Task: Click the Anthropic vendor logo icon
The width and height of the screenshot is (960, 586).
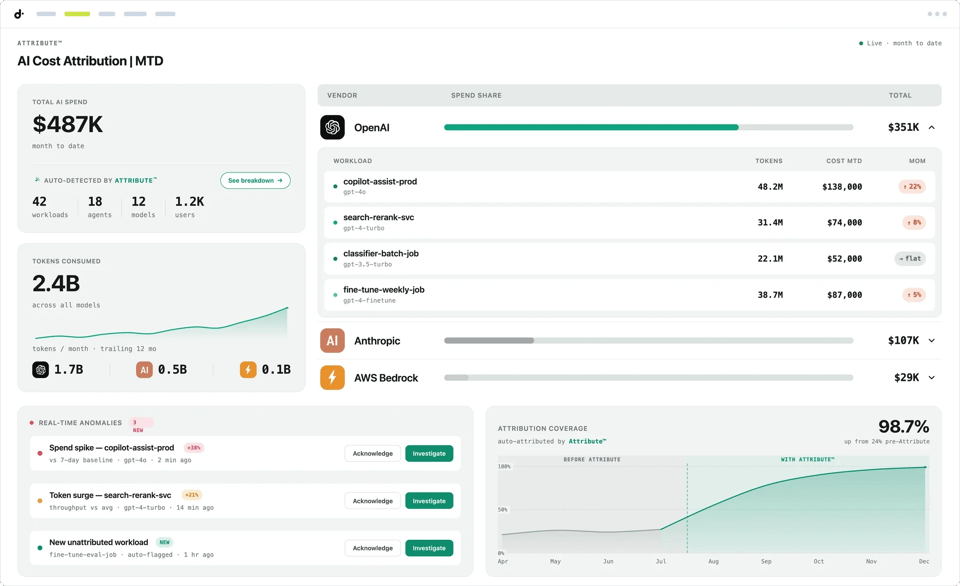Action: click(332, 340)
